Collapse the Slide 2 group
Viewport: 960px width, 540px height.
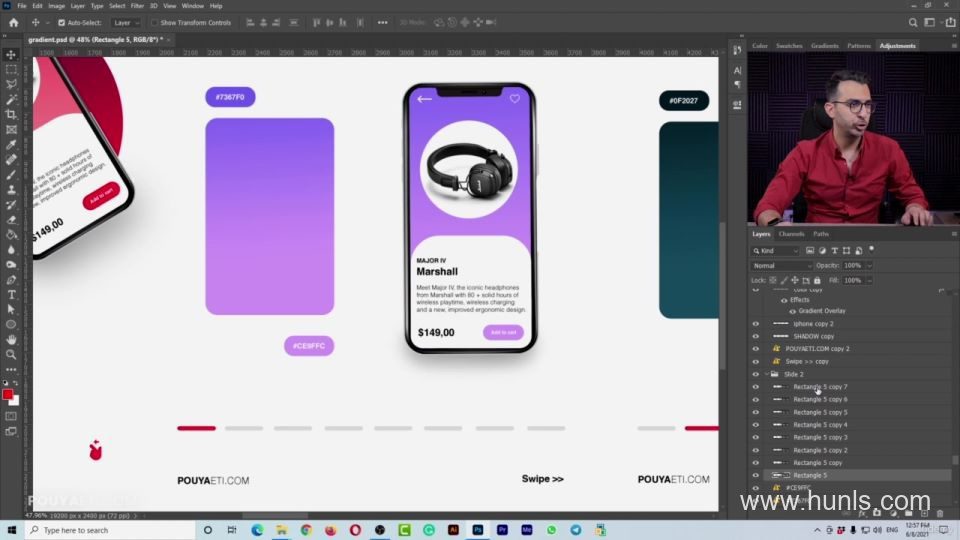click(x=766, y=374)
